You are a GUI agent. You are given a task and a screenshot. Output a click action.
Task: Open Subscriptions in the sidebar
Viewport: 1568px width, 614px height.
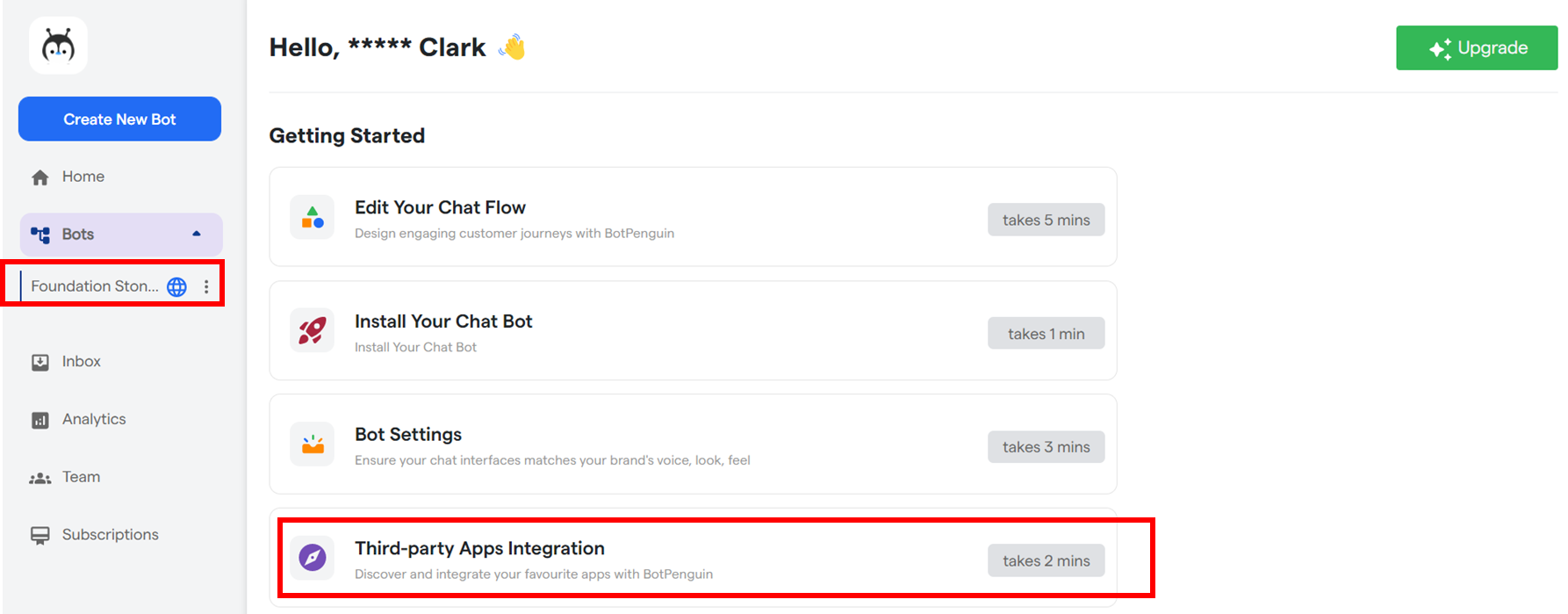110,535
